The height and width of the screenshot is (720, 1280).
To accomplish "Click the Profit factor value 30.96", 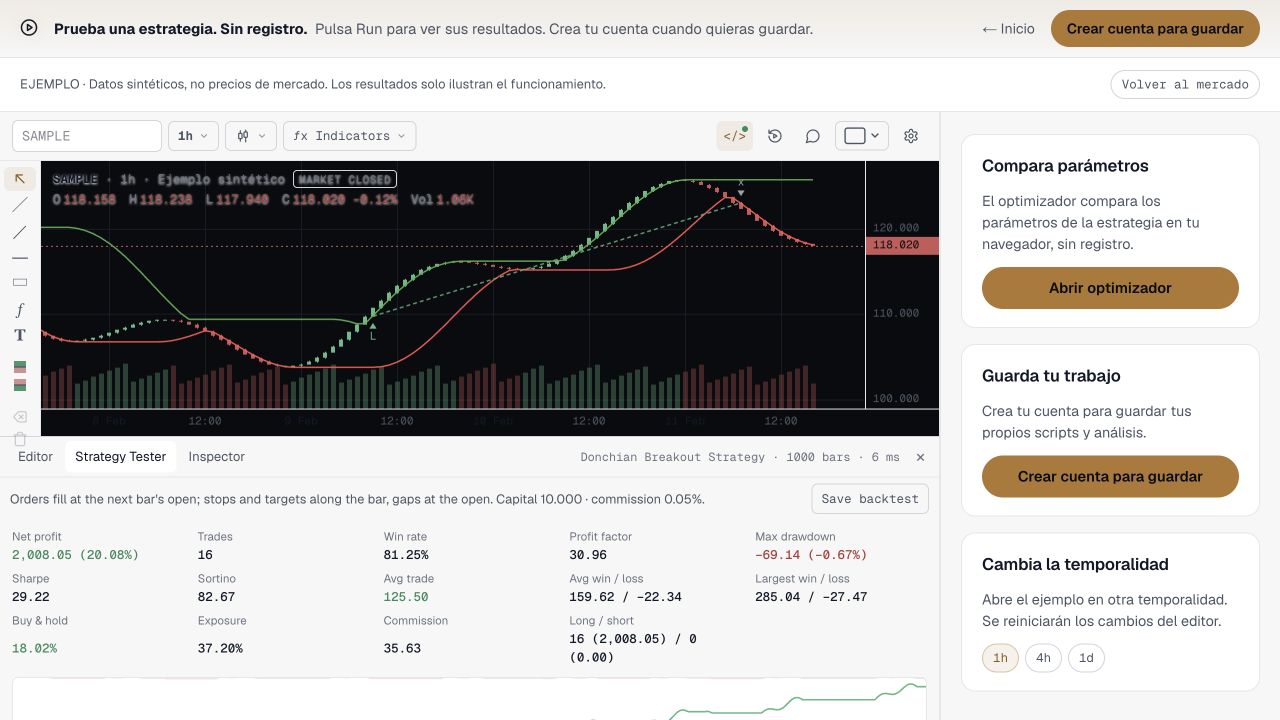I will coord(588,555).
